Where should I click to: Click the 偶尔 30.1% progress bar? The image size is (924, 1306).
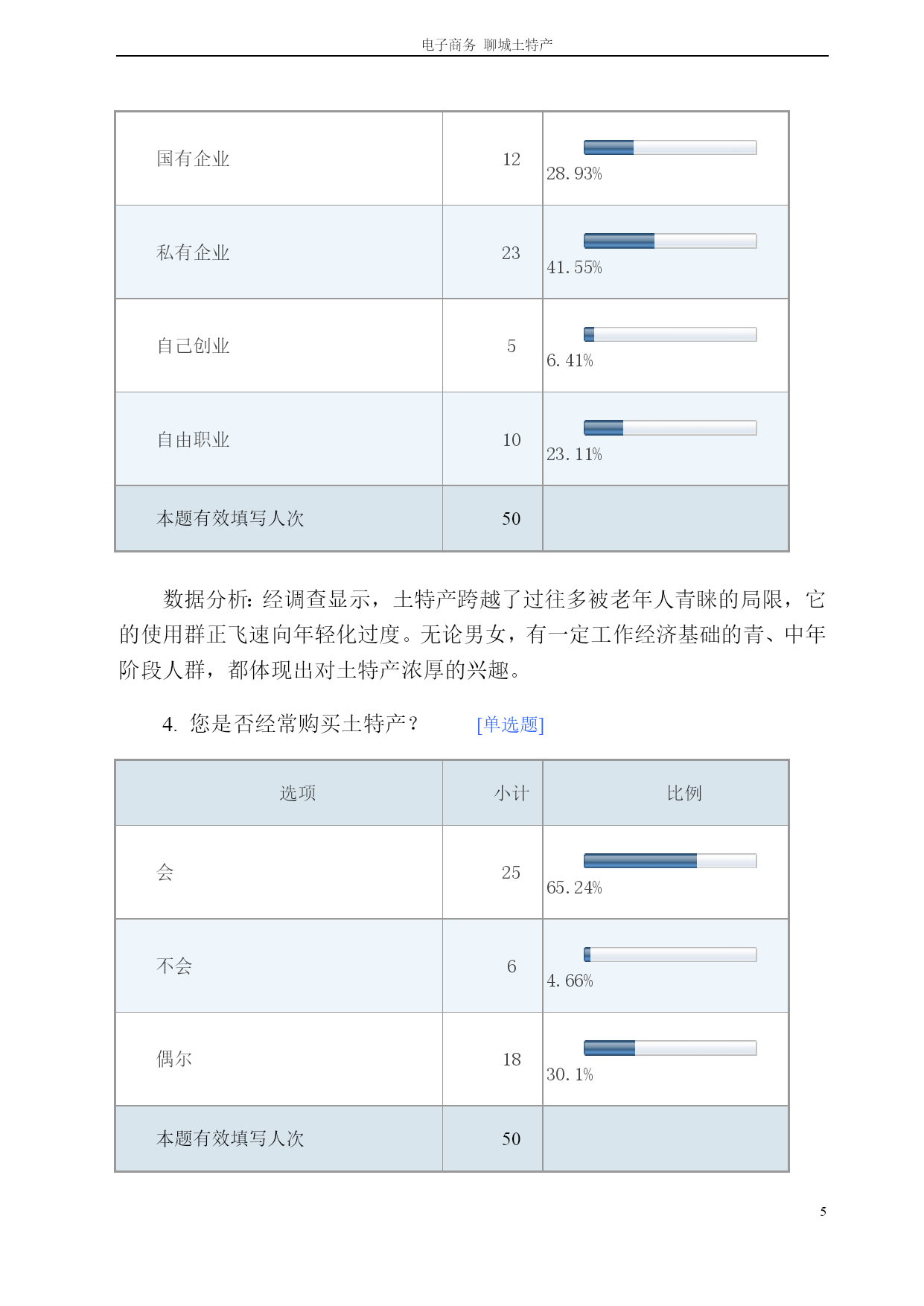[x=670, y=1048]
